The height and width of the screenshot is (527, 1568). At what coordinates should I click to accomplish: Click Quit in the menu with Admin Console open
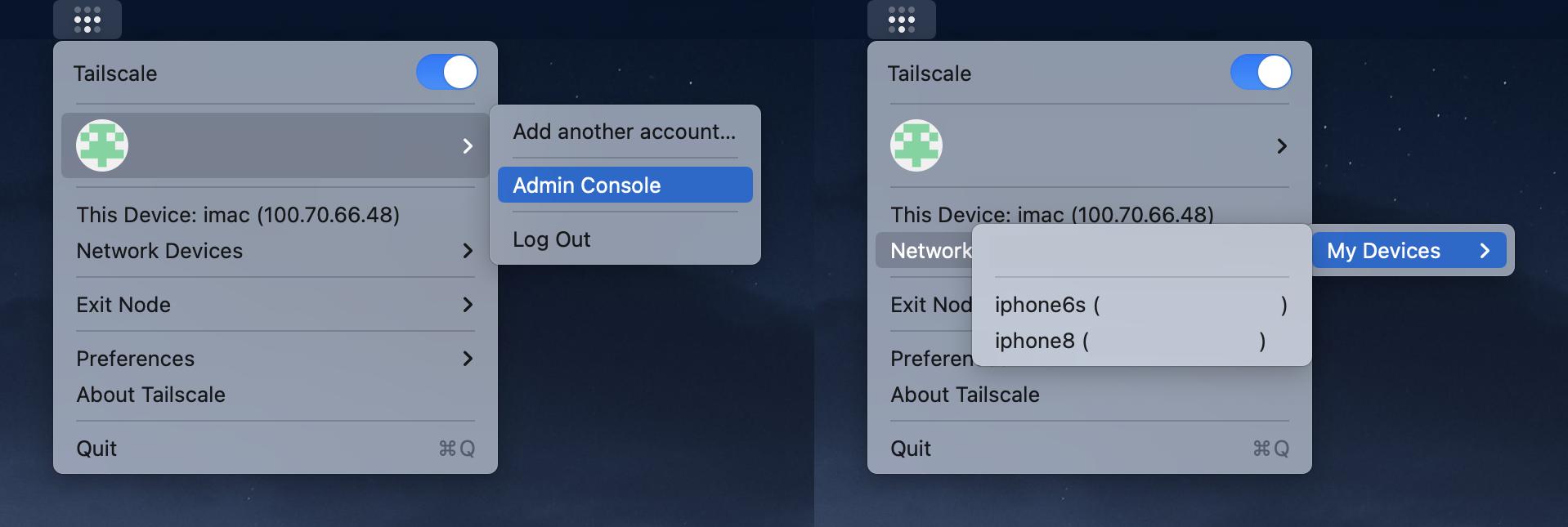96,449
